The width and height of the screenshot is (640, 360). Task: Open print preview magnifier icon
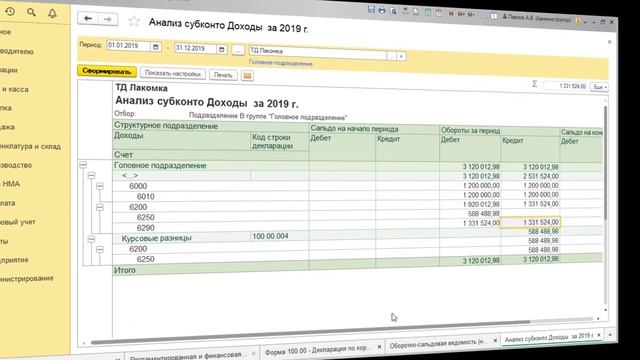393,11
